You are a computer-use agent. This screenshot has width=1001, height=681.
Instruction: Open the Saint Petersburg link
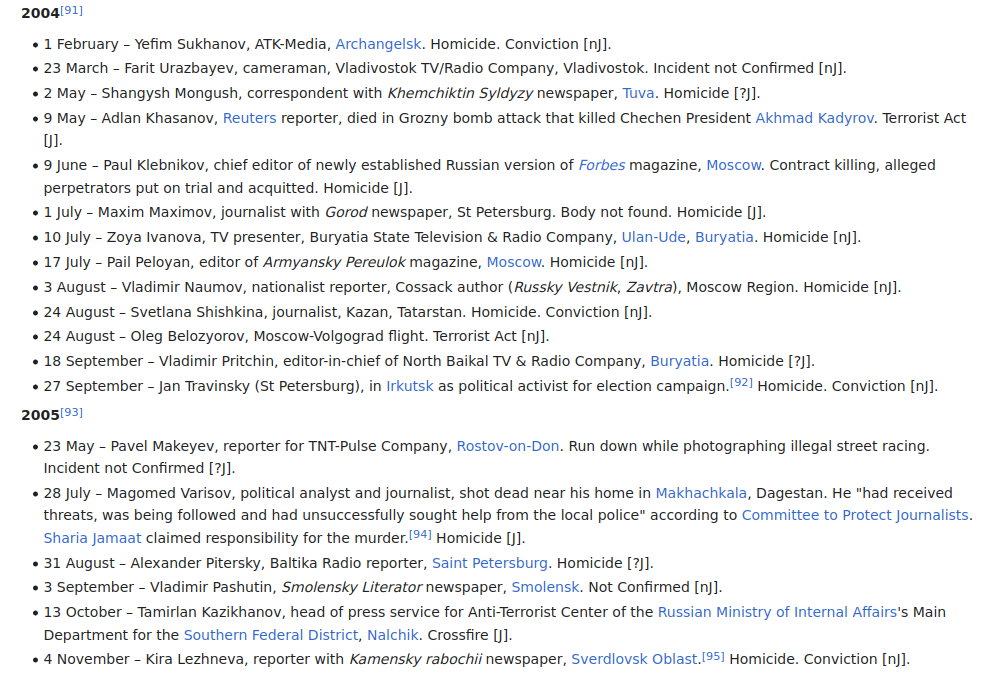click(490, 564)
